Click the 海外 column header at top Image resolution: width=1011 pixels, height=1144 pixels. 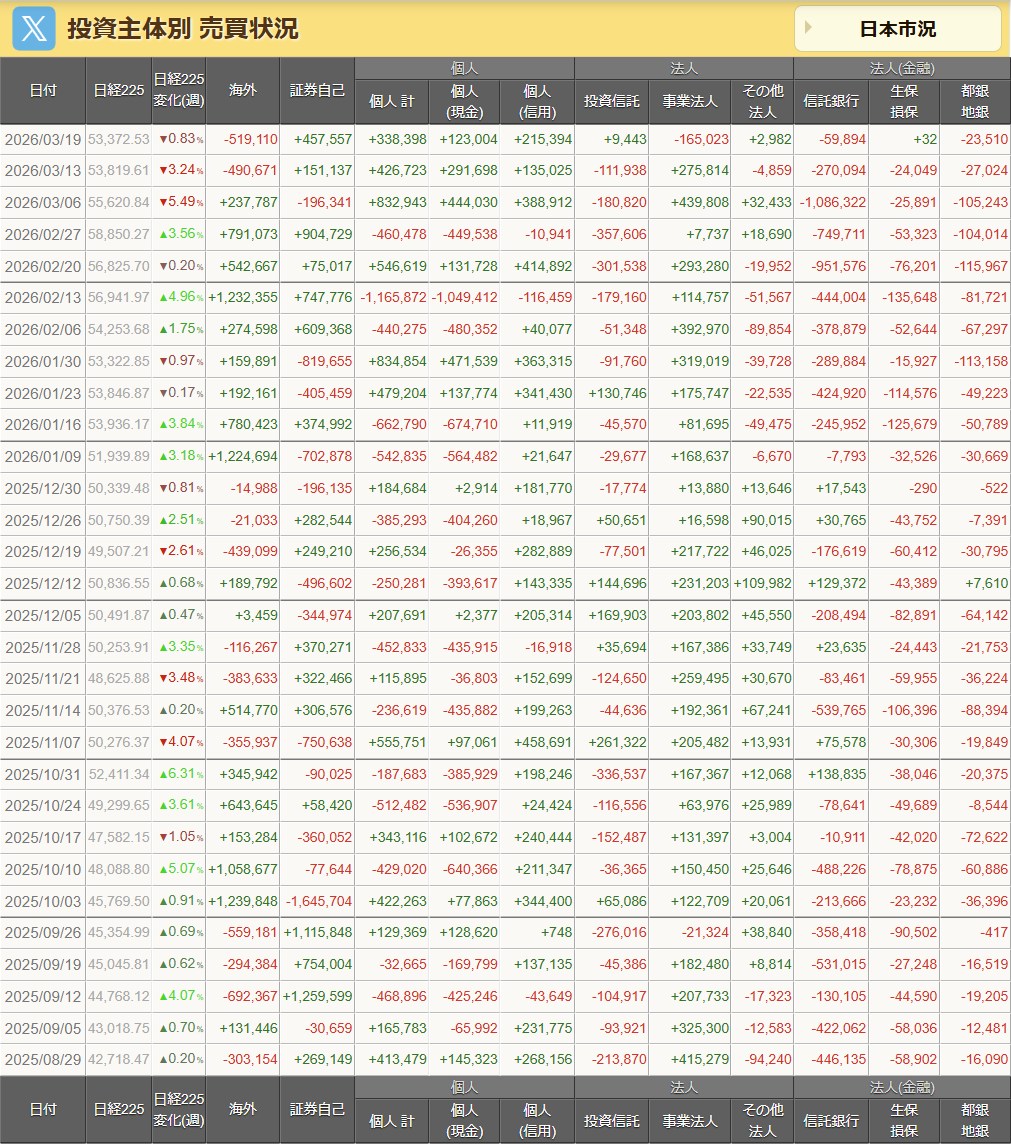(x=243, y=90)
